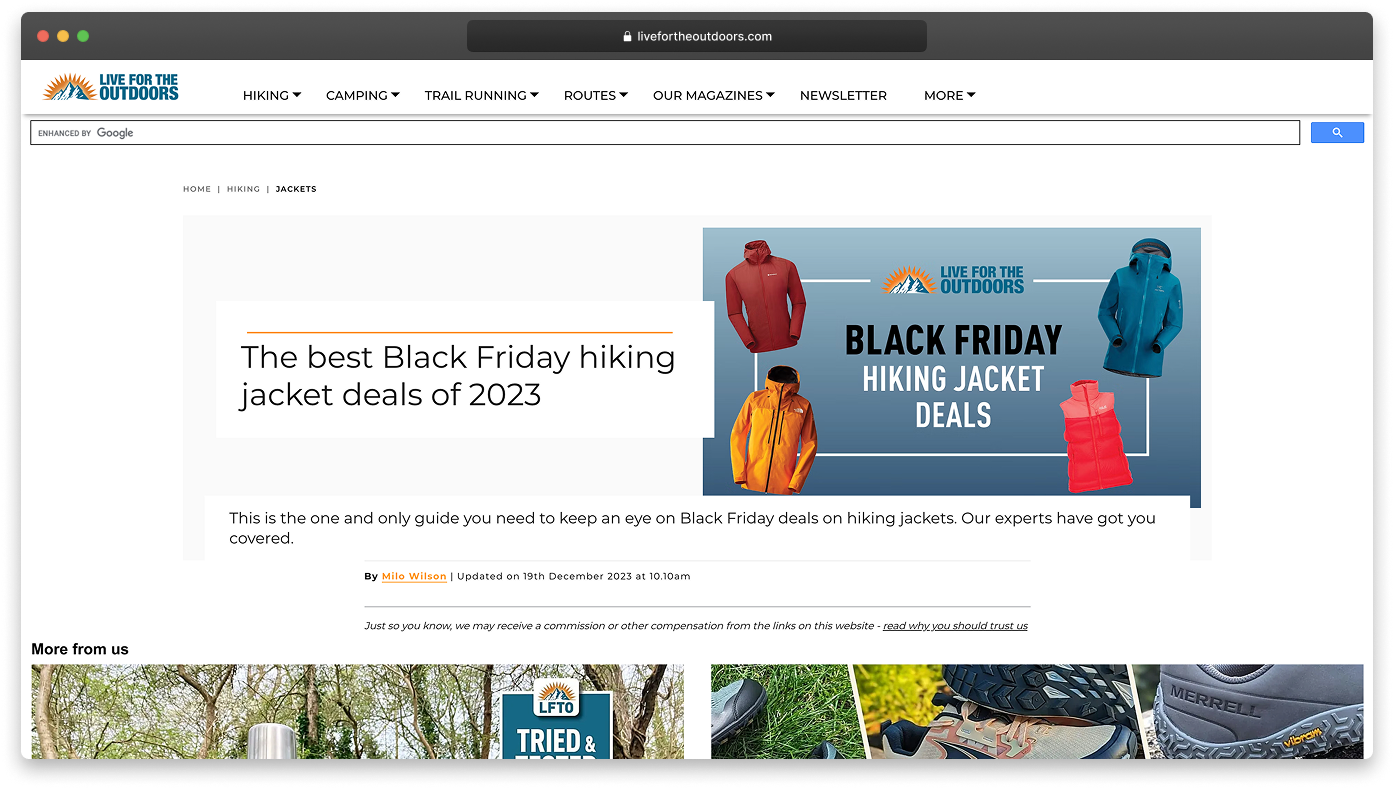Expand the Hiking dropdown menu

tap(271, 96)
